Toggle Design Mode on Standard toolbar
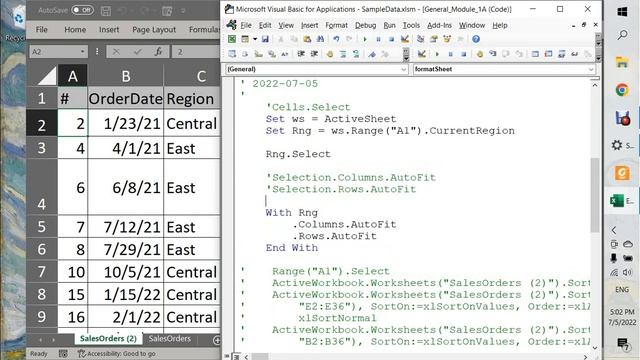The image size is (640, 360). click(x=405, y=39)
